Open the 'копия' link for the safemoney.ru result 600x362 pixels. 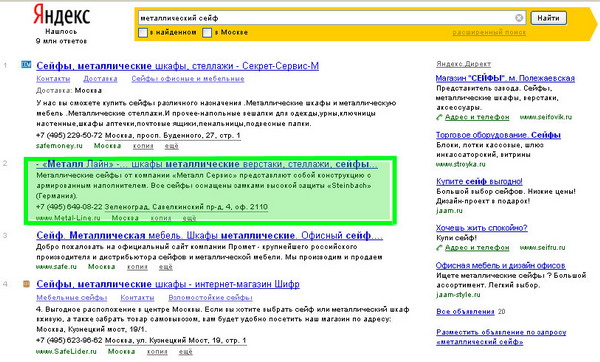[x=143, y=146]
